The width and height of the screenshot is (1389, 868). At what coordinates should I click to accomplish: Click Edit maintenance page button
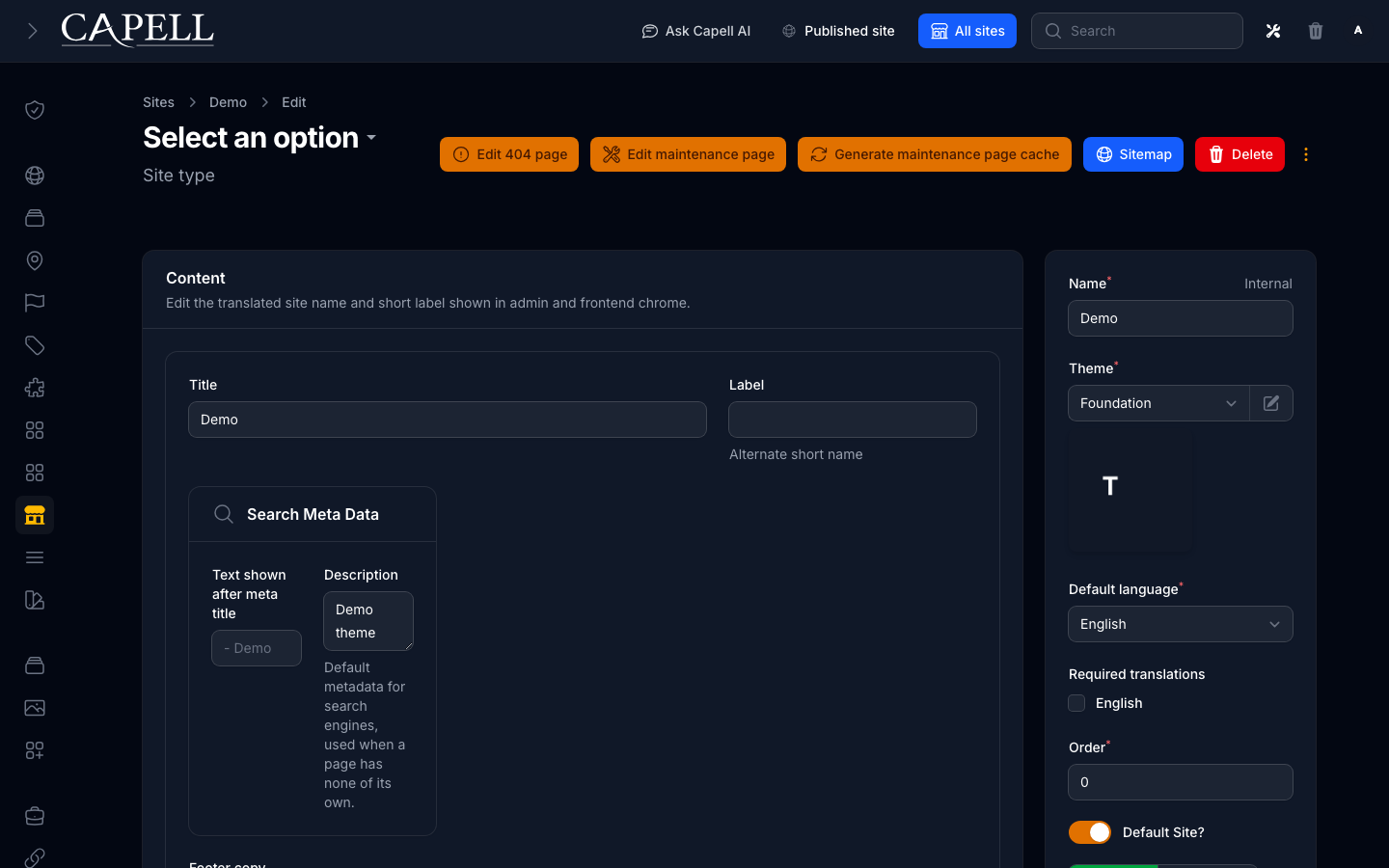[x=689, y=154]
